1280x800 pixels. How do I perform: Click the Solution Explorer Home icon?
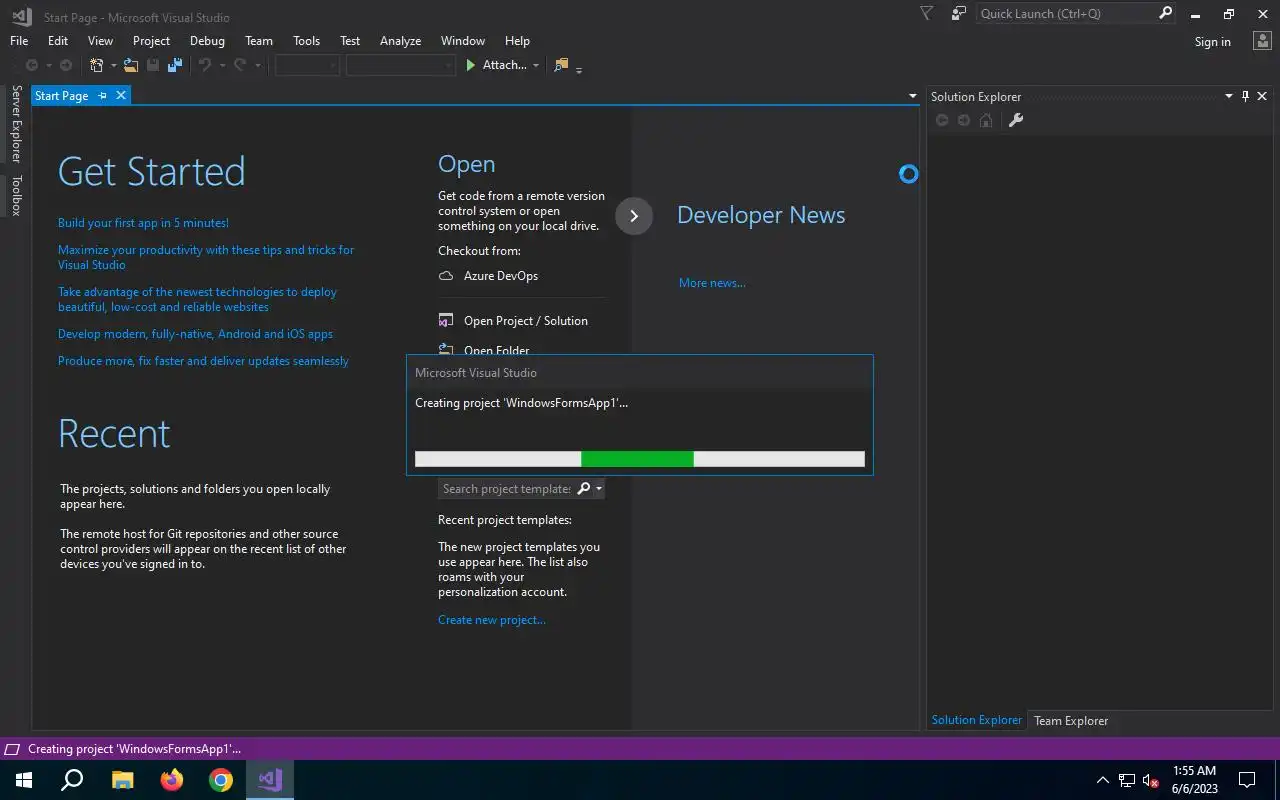986,120
